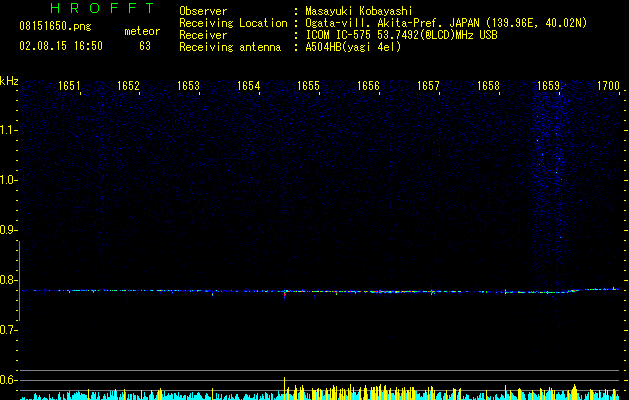Screen dimensions: 629x400
Task: Click the 0.8 kHz axis label
Action: [7, 280]
